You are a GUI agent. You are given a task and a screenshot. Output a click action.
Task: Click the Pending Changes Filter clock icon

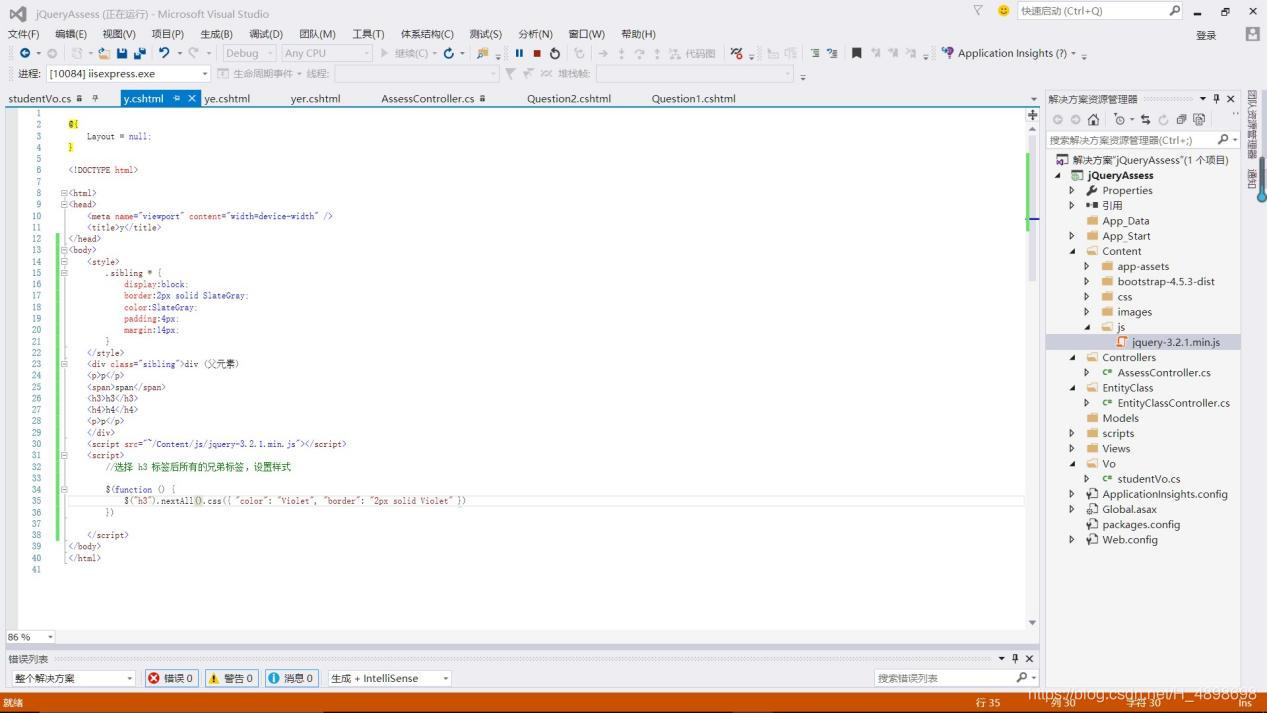pyautogui.click(x=1119, y=119)
